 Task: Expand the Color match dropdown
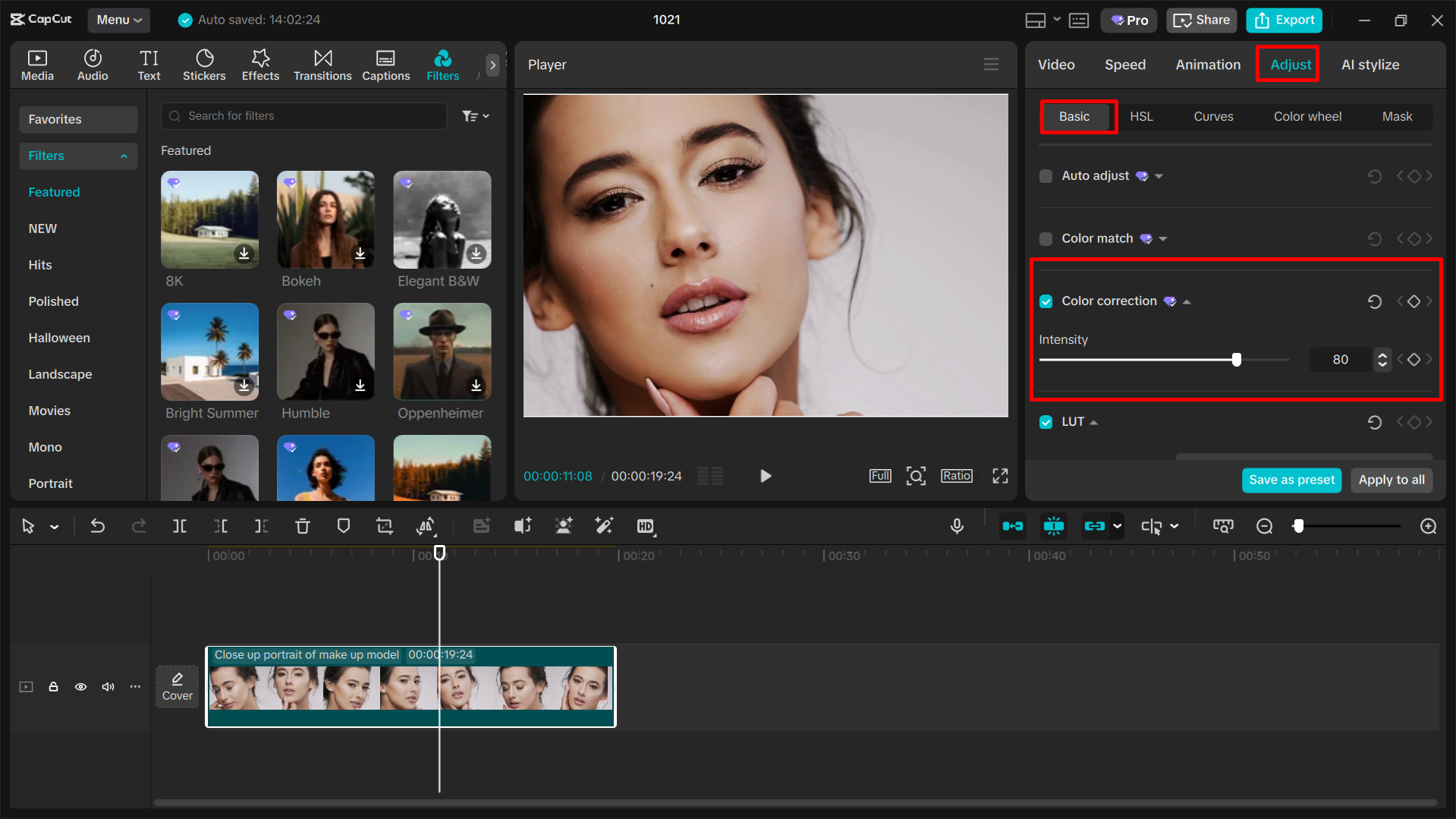(1161, 238)
